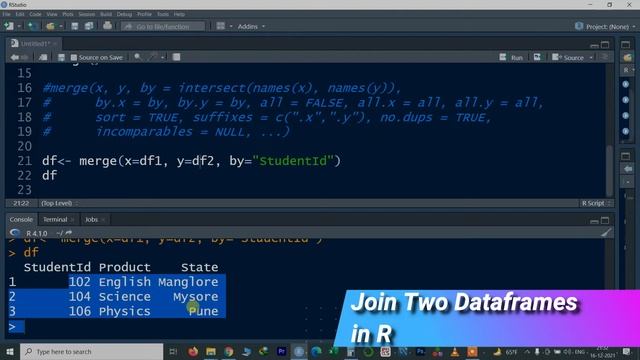Image resolution: width=640 pixels, height=360 pixels.
Task: Open Premiere Pro from the taskbar
Action: pos(281,351)
